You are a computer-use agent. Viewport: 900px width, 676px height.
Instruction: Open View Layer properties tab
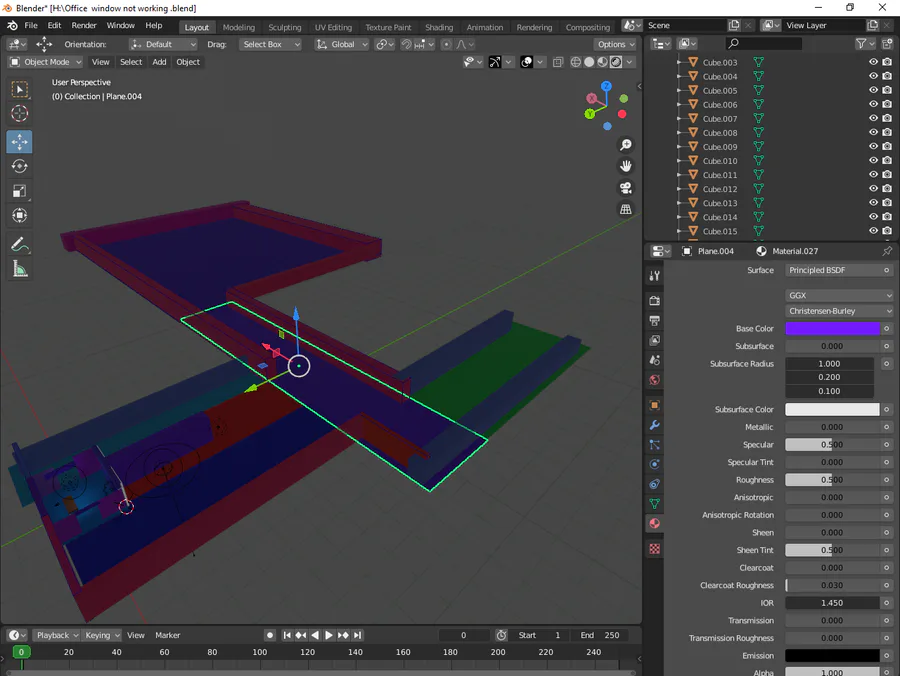pos(654,340)
